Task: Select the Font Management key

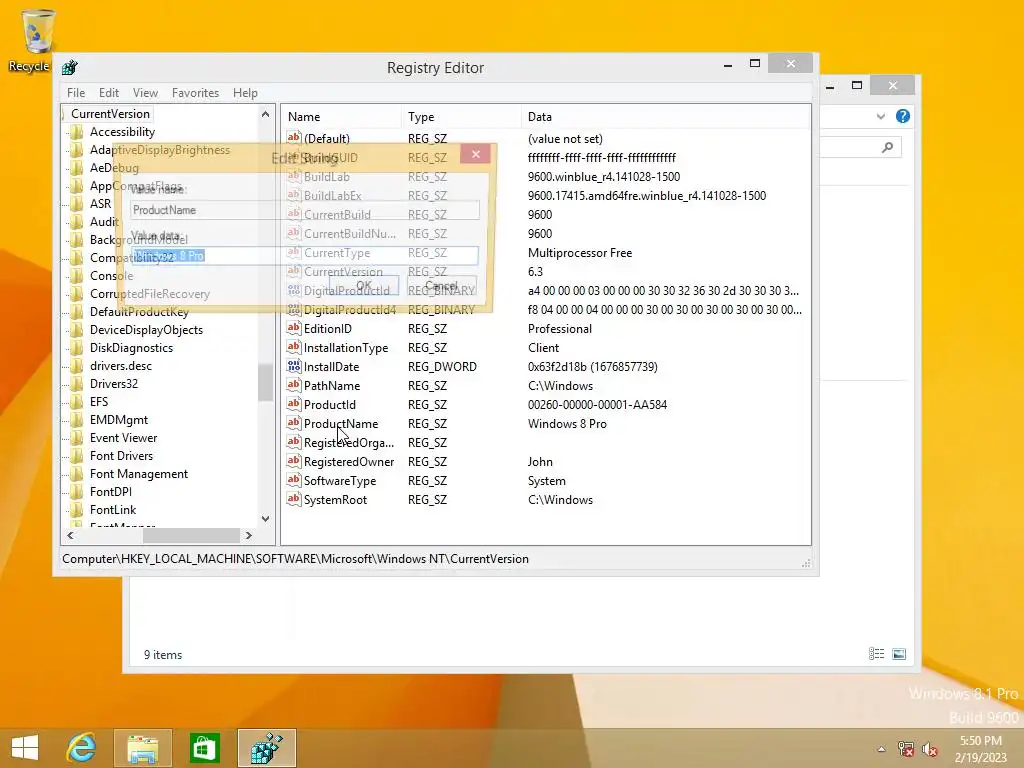Action: click(138, 473)
